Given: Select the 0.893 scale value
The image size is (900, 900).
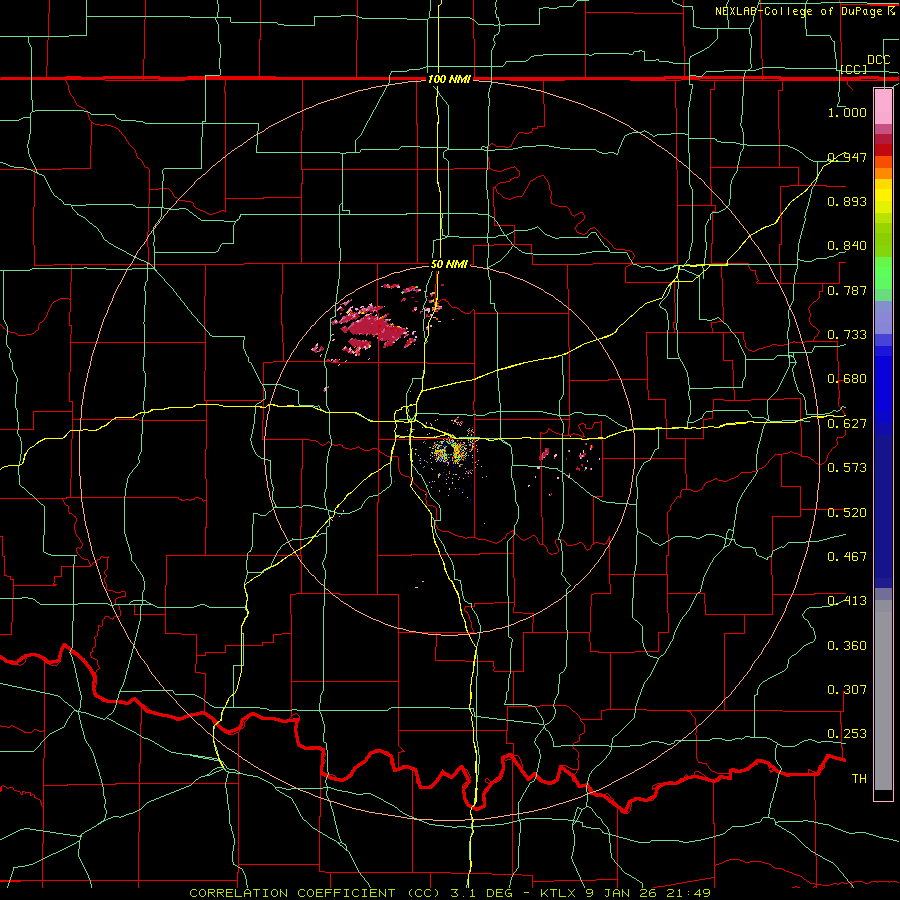Looking at the screenshot, I should click(x=847, y=201).
